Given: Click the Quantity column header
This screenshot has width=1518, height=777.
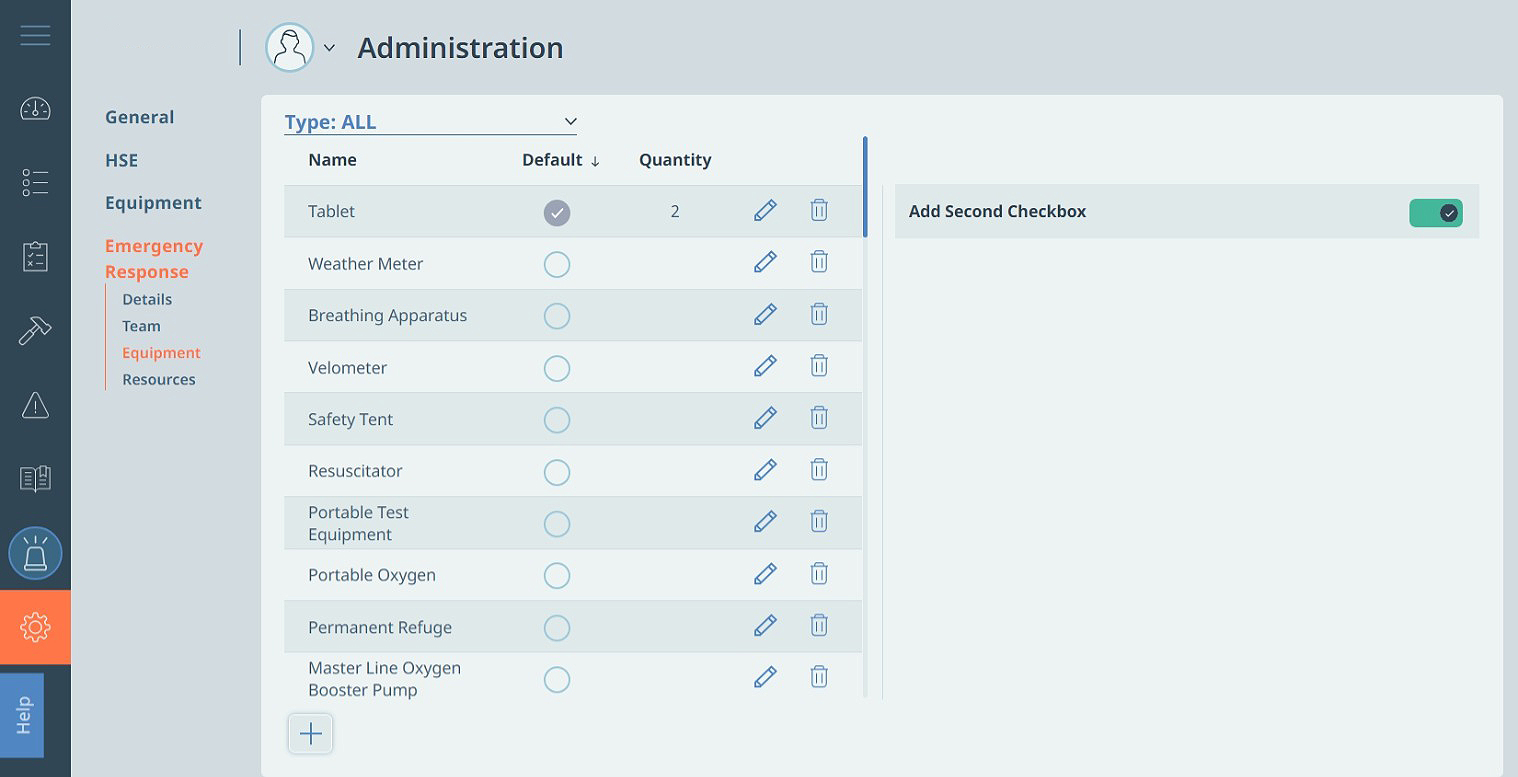Looking at the screenshot, I should click(x=675, y=160).
